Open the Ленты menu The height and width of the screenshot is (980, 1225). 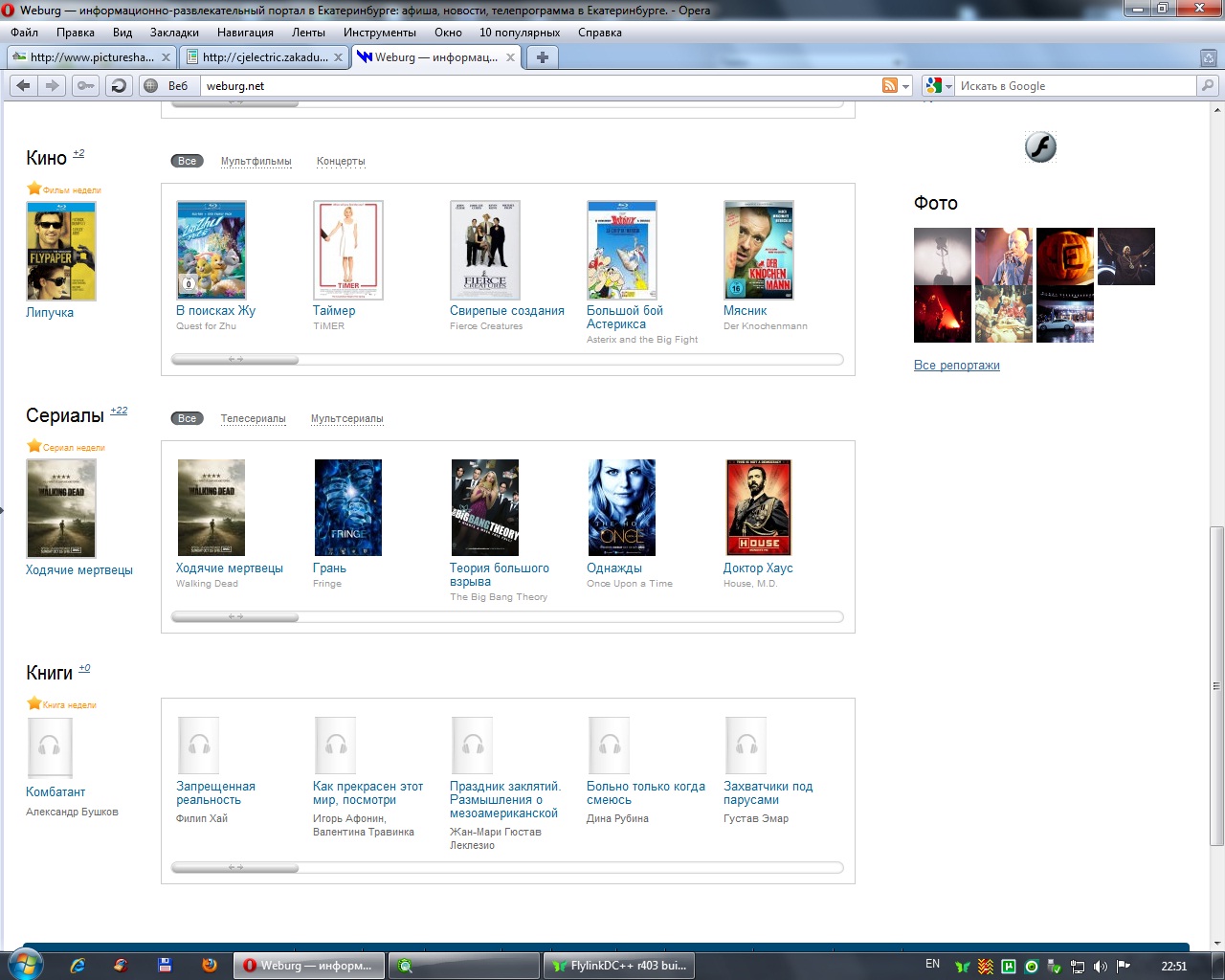point(308,33)
